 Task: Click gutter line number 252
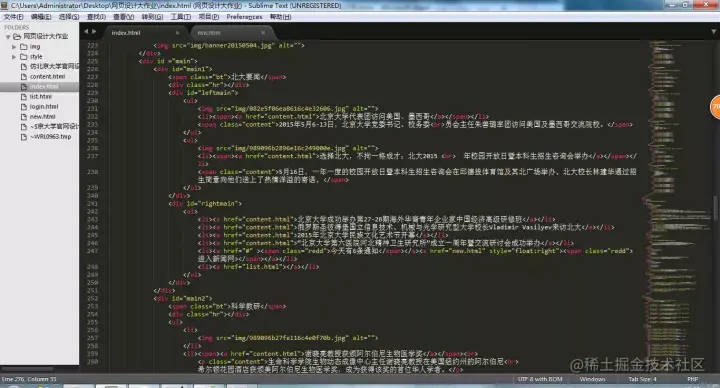pyautogui.click(x=92, y=298)
